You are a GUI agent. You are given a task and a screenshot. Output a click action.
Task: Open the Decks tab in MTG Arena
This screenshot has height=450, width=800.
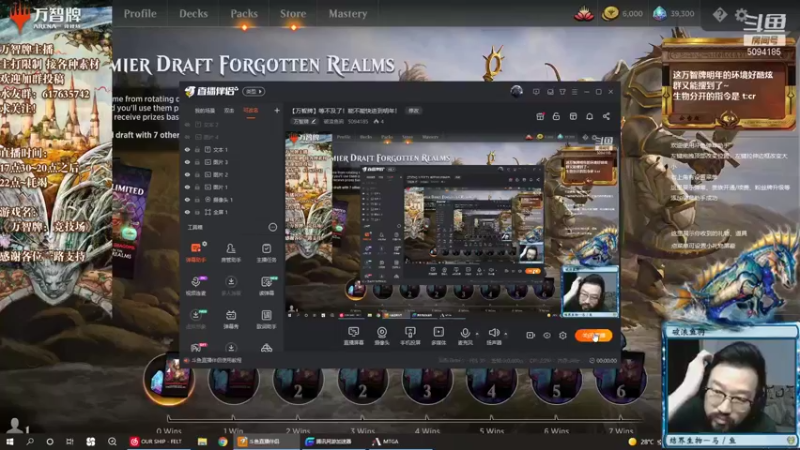click(193, 14)
